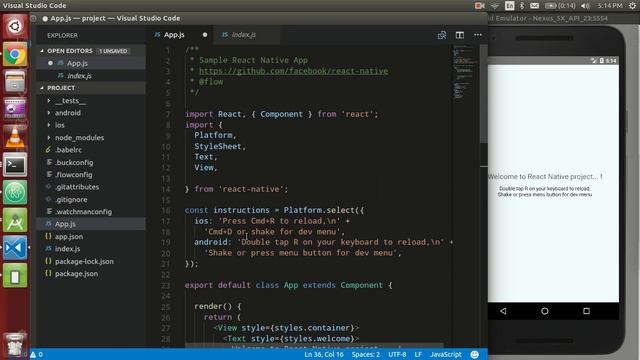Screen dimensions: 640x360
Task: Open Ubuntu dash search in the launcher
Action: [15, 27]
